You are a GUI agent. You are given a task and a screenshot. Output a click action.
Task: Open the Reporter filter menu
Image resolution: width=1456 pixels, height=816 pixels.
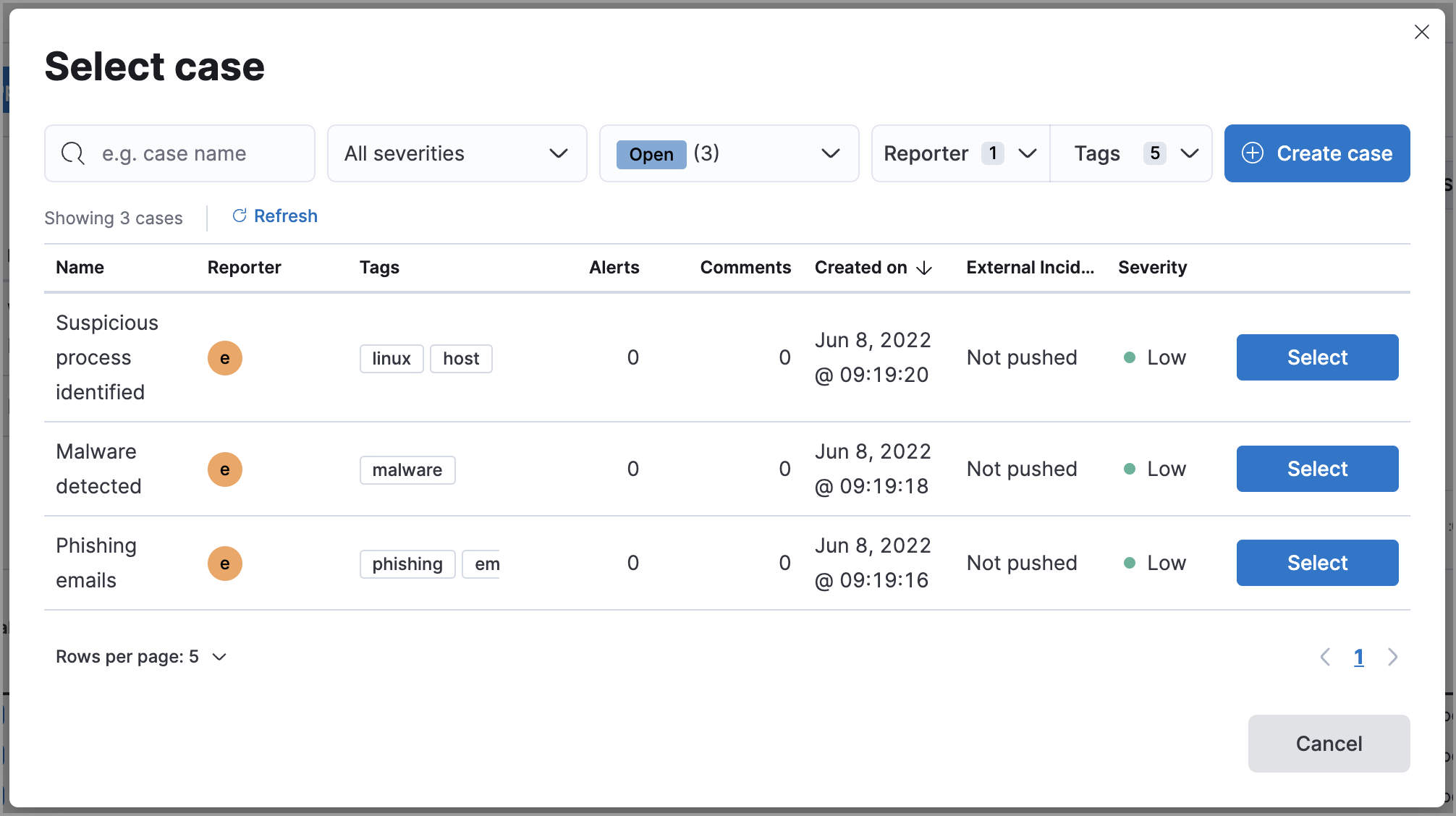coord(959,153)
